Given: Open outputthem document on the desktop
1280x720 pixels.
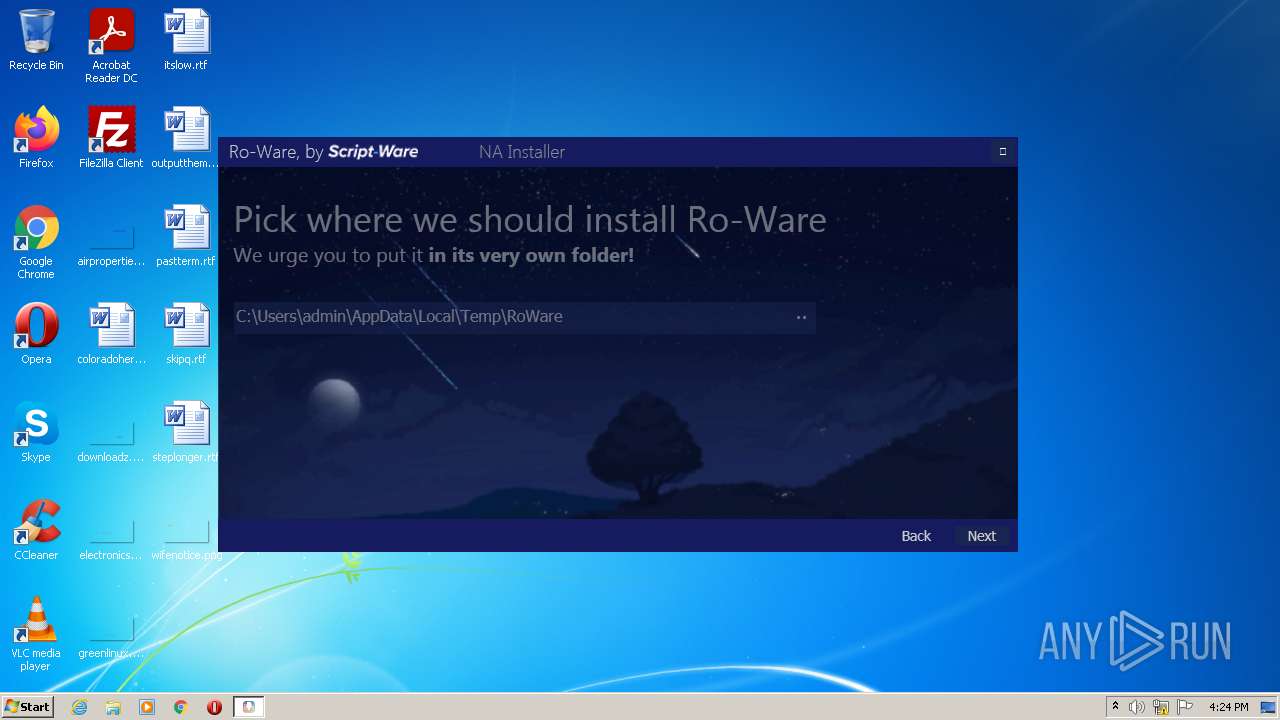Looking at the screenshot, I should (186, 138).
